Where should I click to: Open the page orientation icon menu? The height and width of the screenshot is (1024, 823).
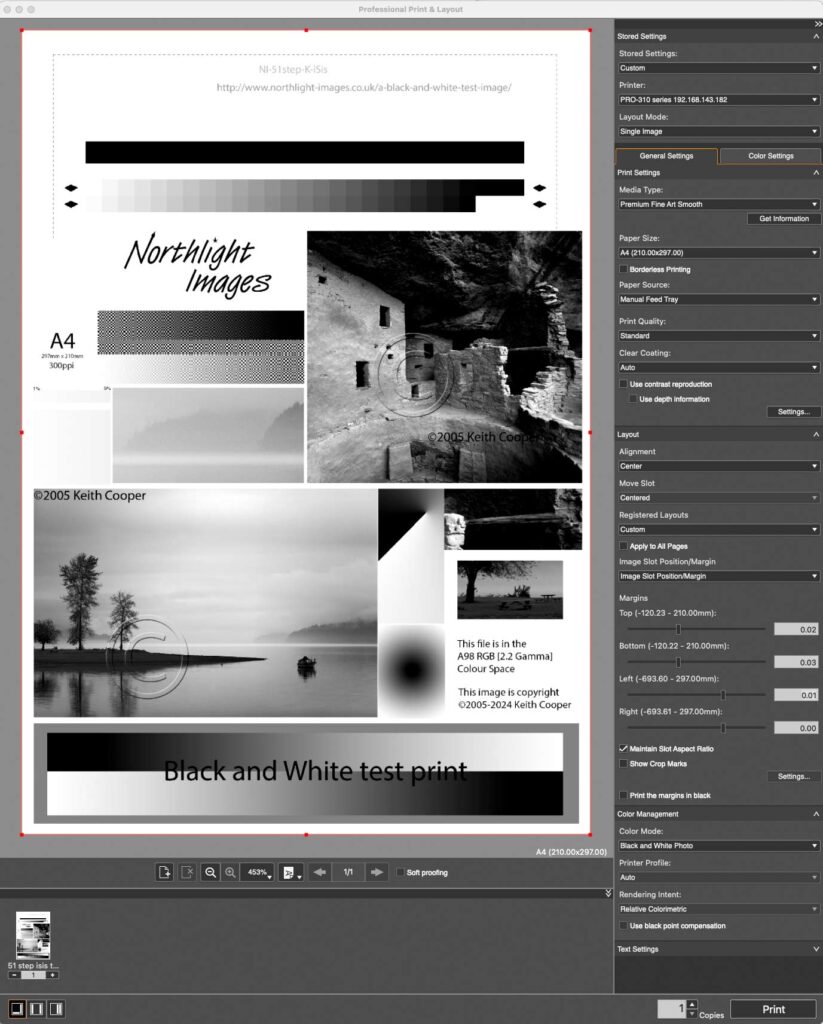[x=291, y=872]
